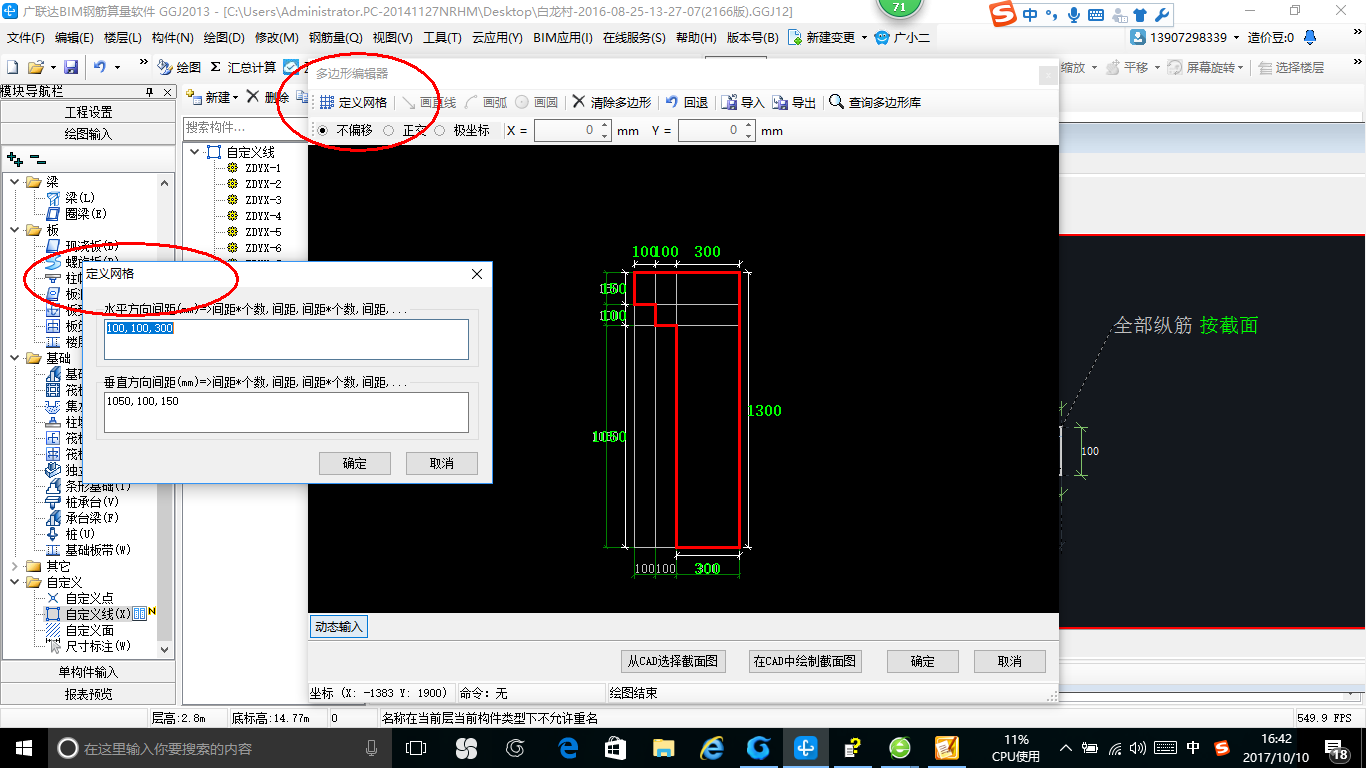Expand the 其它 tree folder

tap(15, 566)
